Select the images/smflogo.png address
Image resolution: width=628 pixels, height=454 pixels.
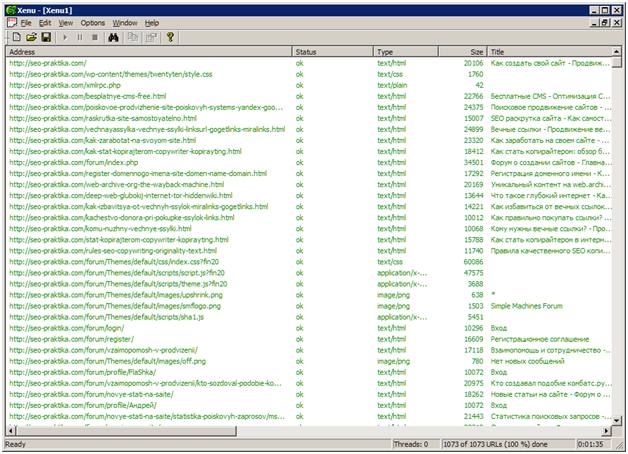pyautogui.click(x=115, y=306)
